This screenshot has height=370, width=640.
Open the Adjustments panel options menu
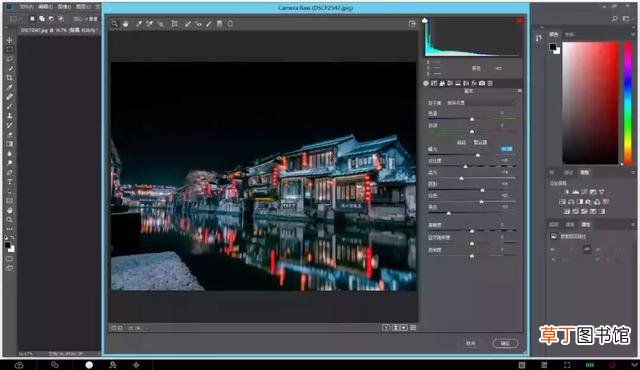(x=633, y=173)
